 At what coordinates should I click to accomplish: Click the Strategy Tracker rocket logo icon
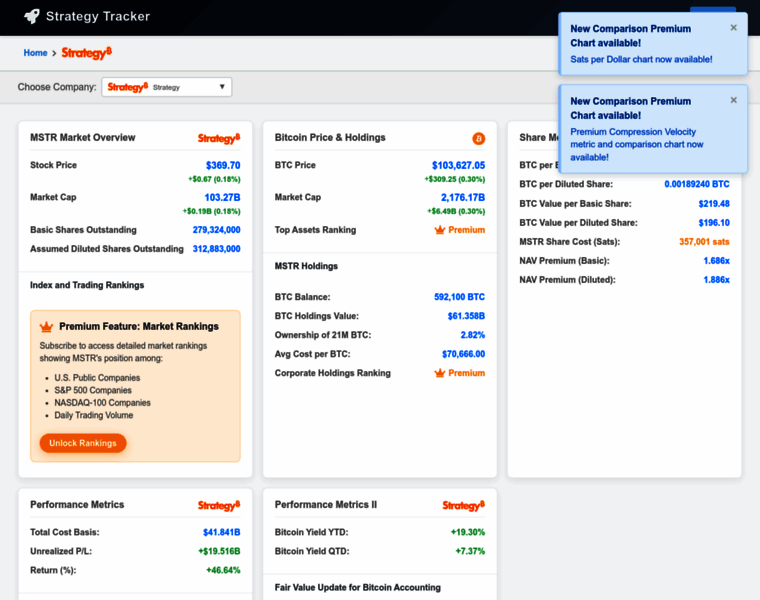coord(32,16)
